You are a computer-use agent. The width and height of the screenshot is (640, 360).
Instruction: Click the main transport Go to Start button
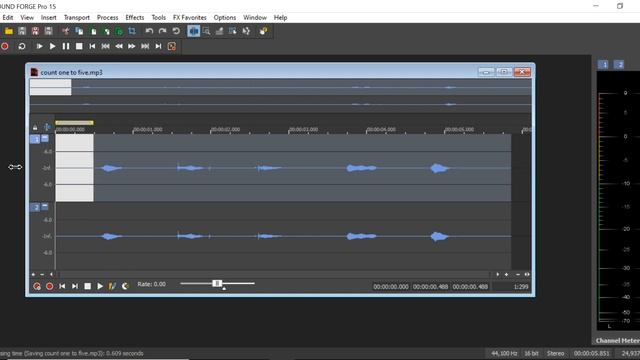coord(92,47)
